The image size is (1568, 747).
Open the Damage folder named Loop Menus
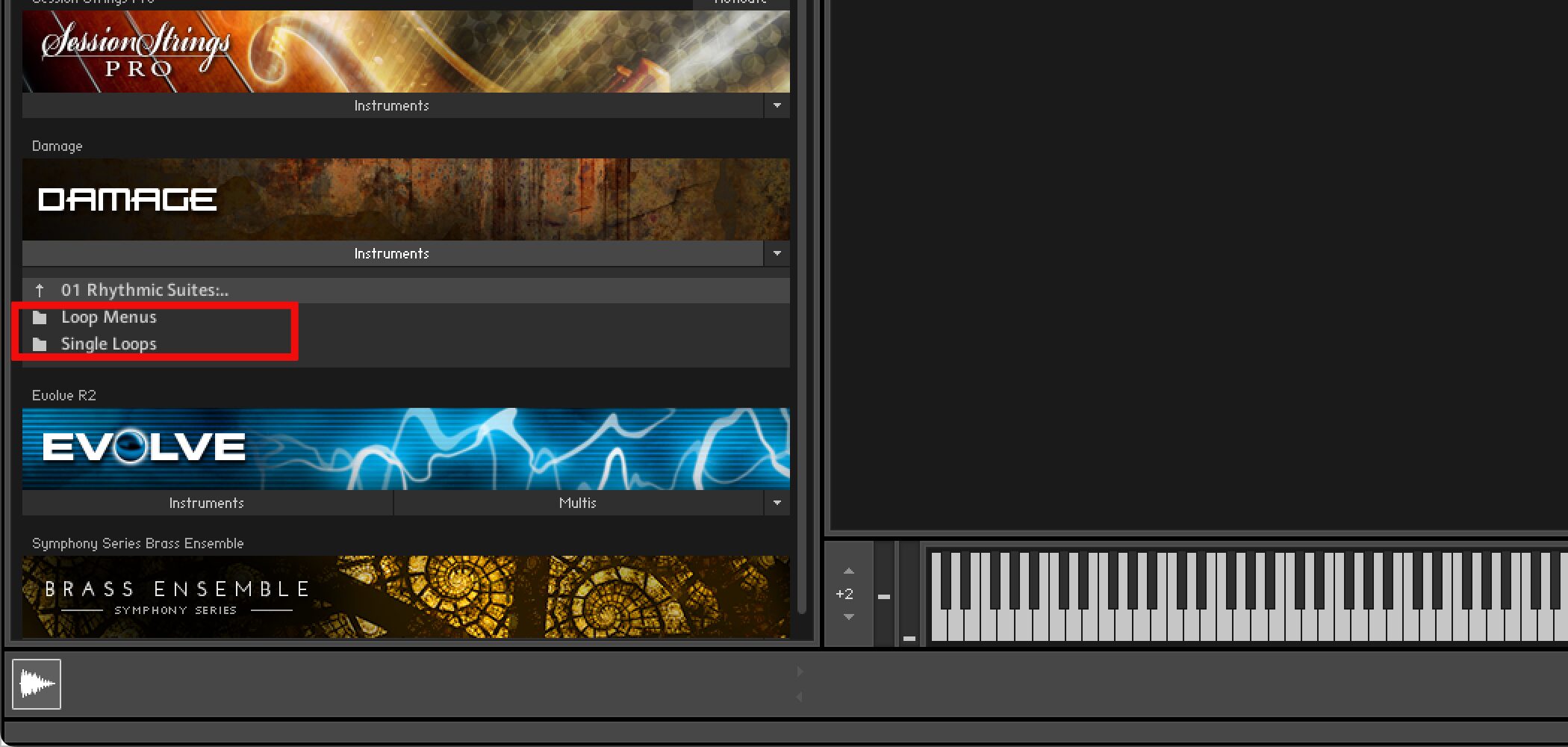point(108,317)
